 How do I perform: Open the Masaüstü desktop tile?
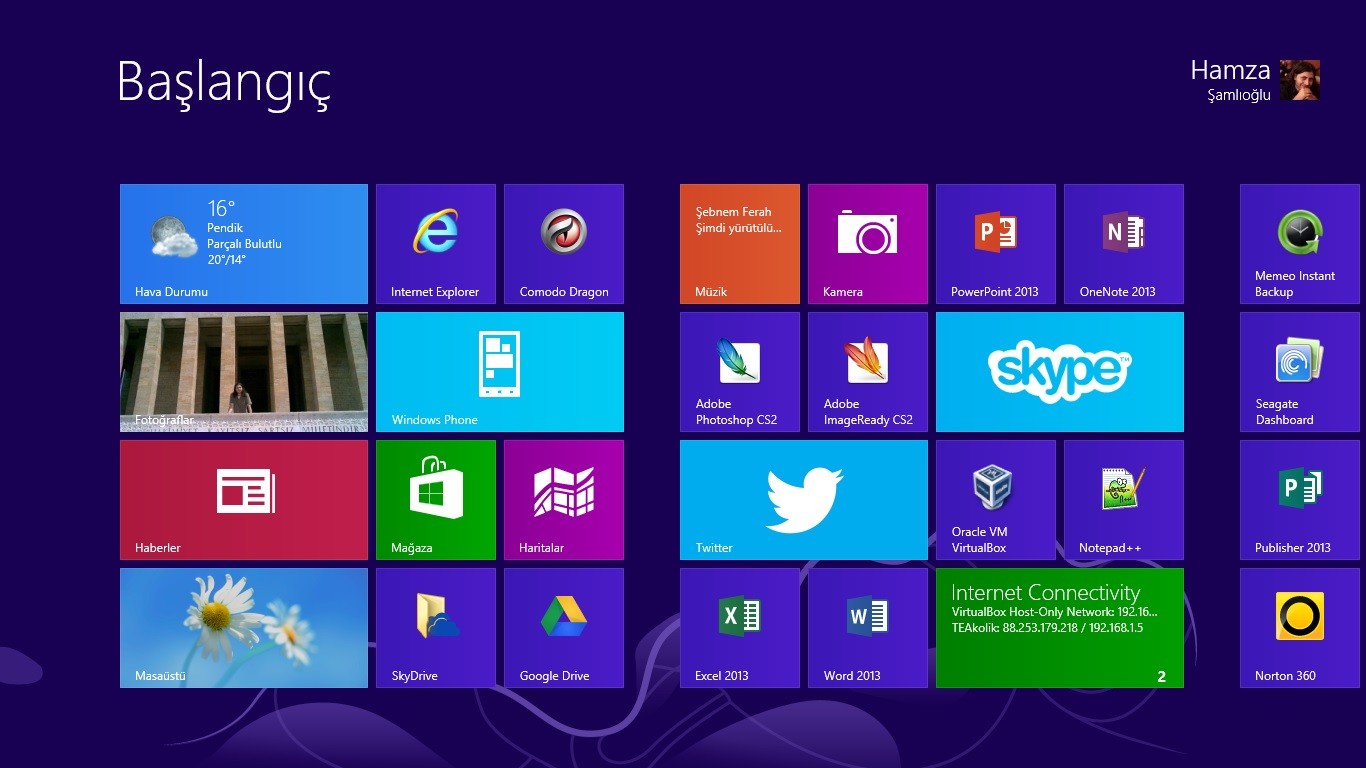pyautogui.click(x=244, y=628)
